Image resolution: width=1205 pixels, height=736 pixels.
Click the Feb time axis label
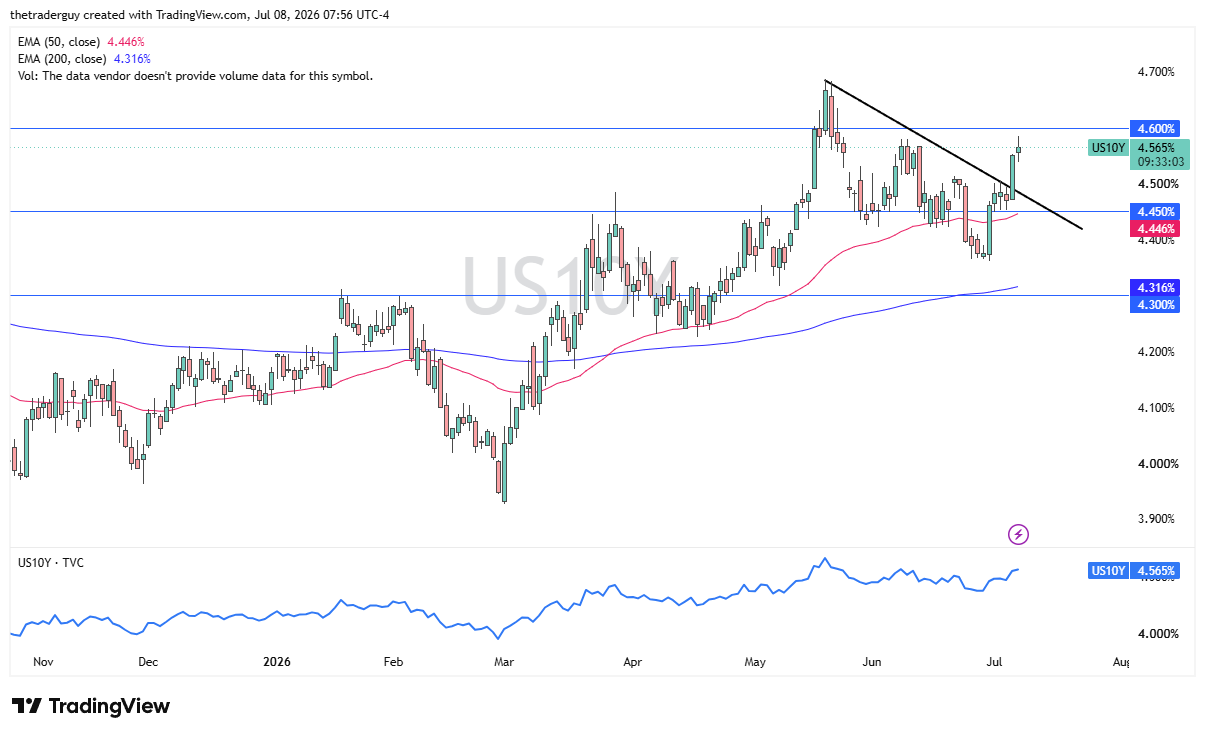tap(392, 662)
